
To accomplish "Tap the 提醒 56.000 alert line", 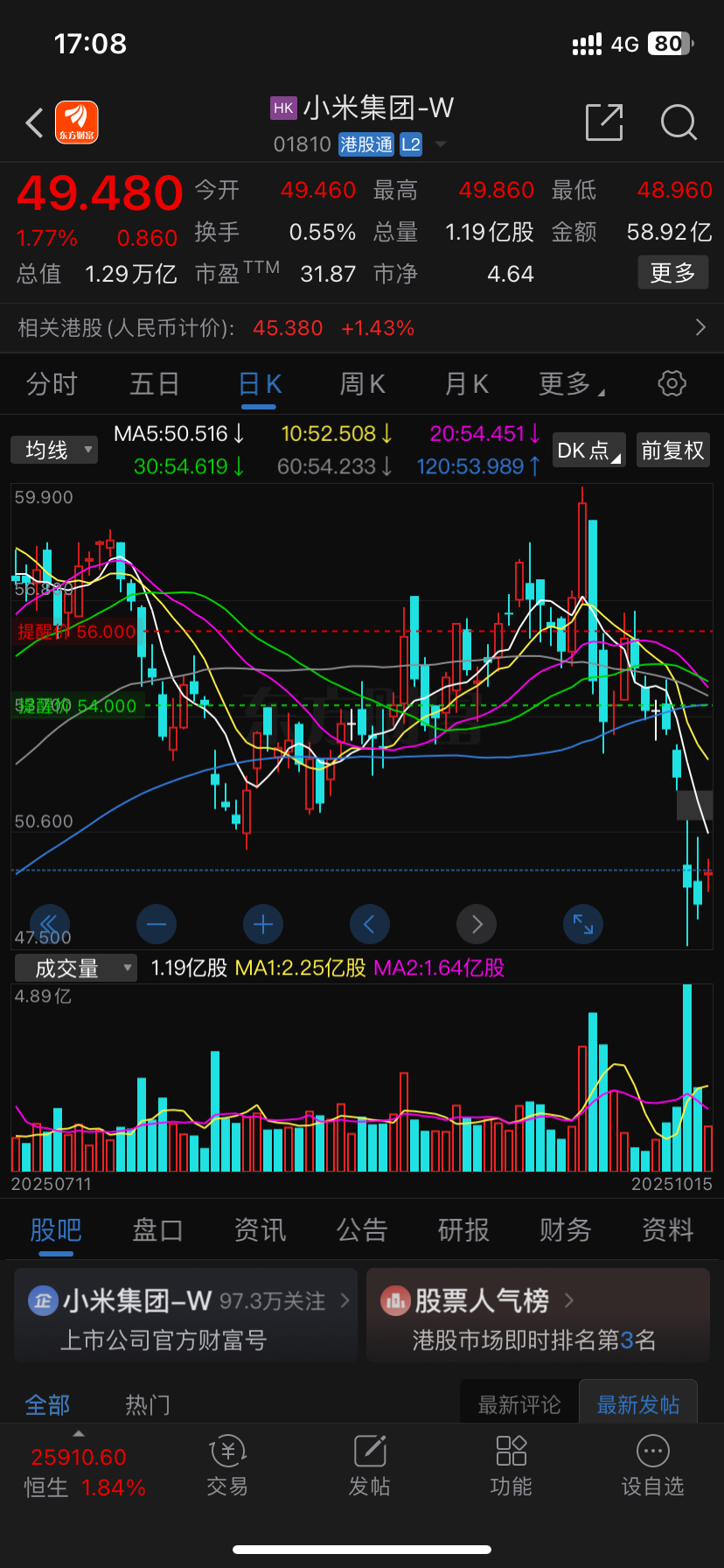I will [77, 632].
